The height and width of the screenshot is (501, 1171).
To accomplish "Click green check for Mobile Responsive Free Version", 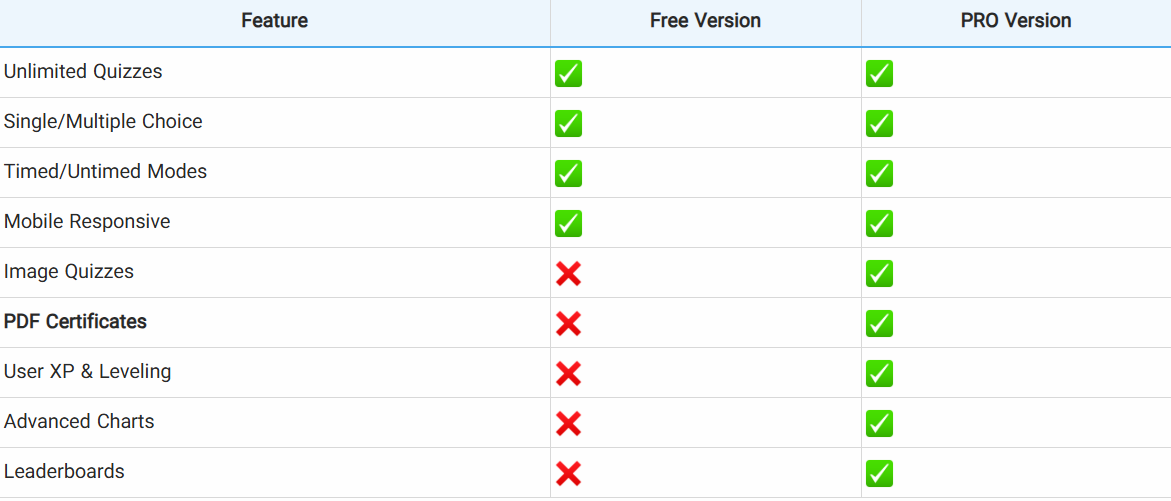I will point(568,223).
